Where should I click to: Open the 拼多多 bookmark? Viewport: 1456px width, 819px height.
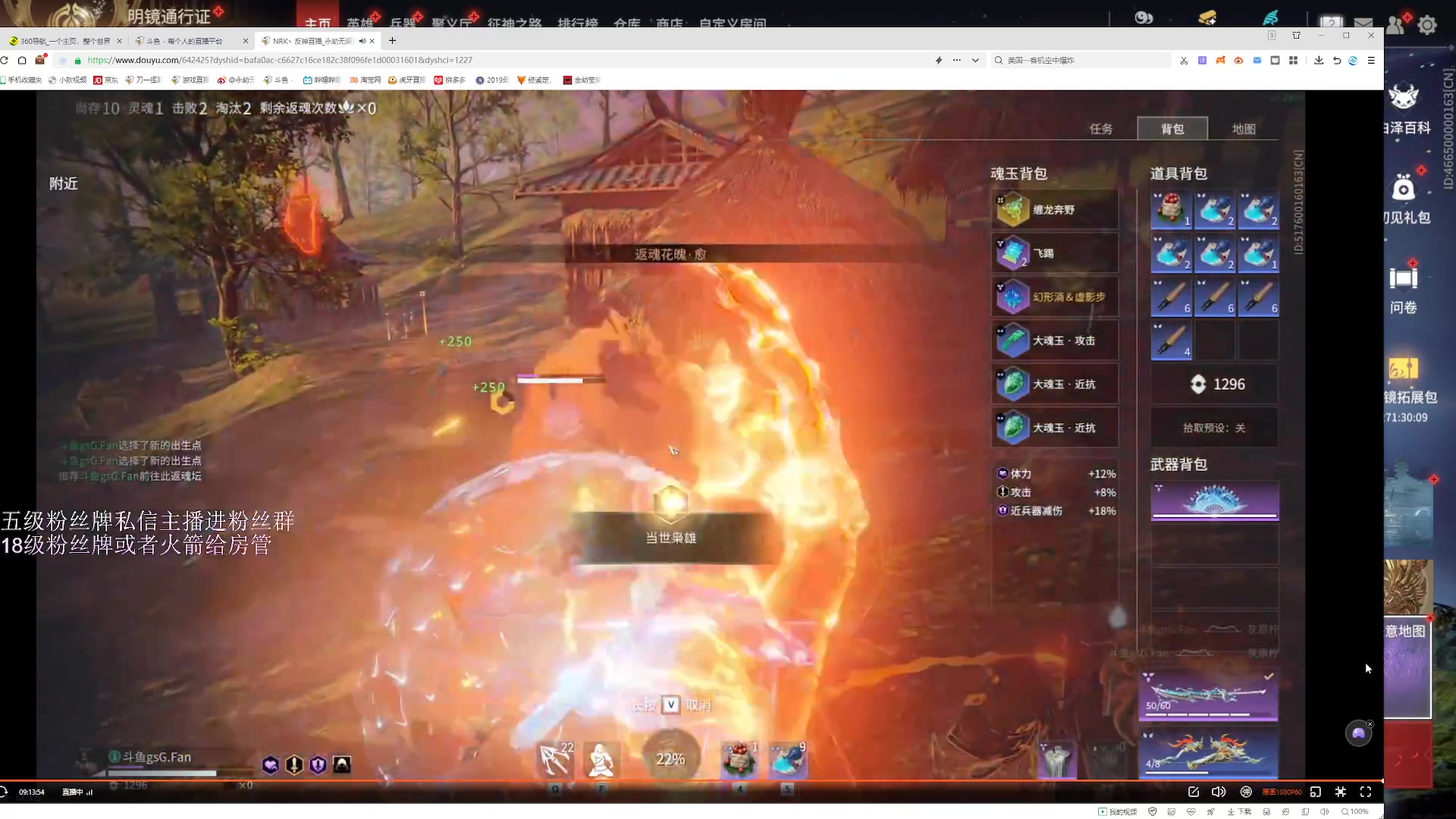pyautogui.click(x=450, y=80)
